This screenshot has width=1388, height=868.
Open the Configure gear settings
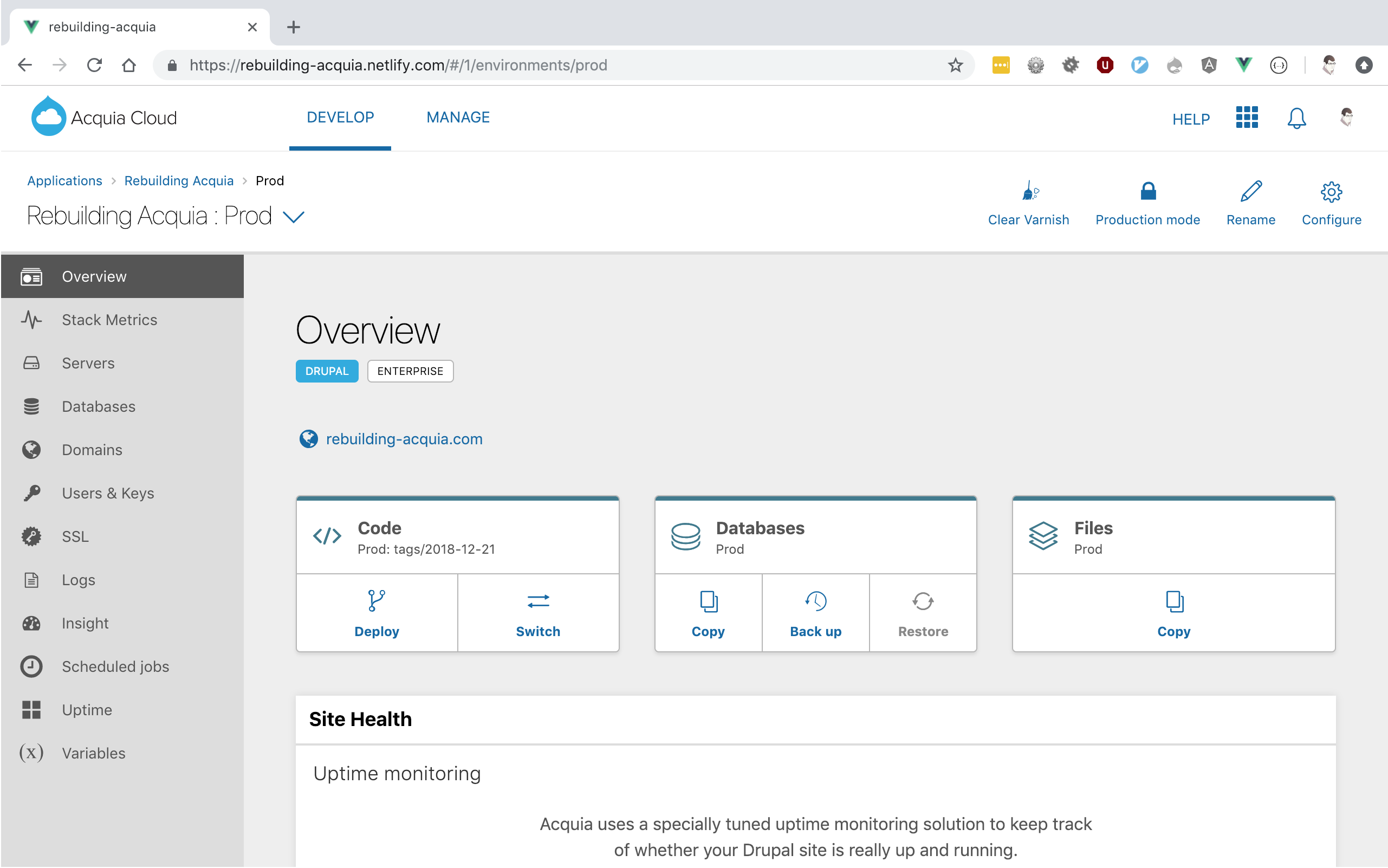pyautogui.click(x=1331, y=192)
